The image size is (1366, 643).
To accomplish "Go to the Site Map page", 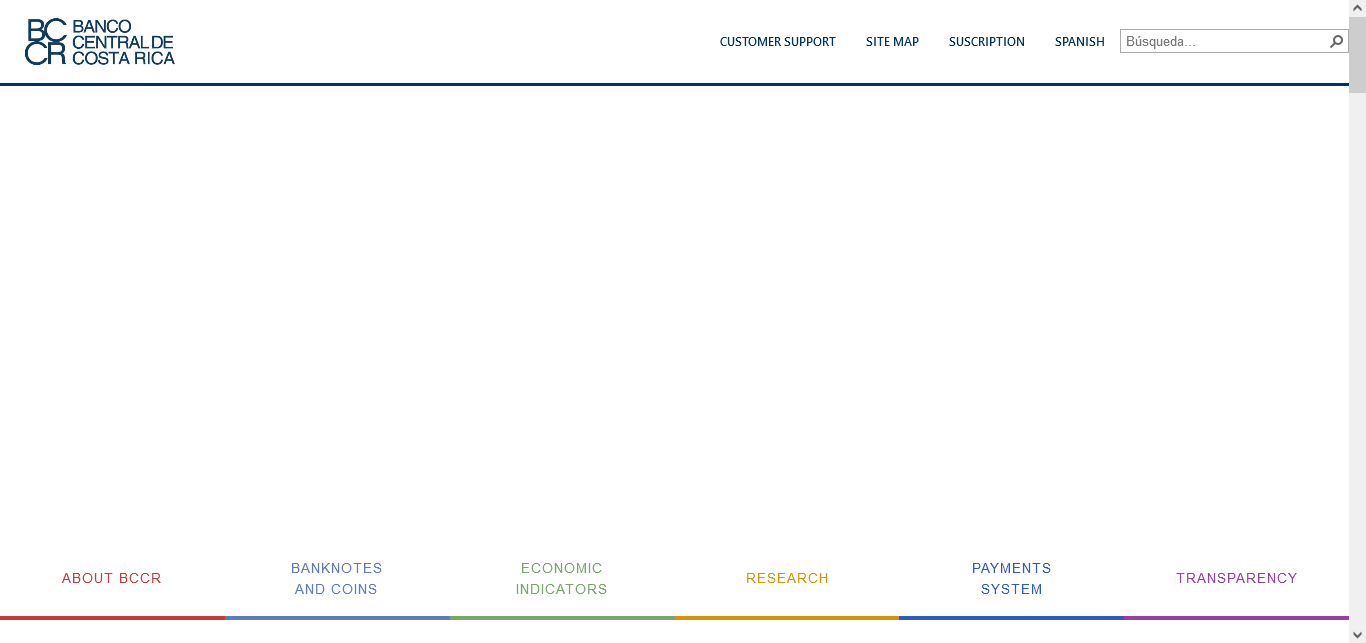I will (x=892, y=42).
